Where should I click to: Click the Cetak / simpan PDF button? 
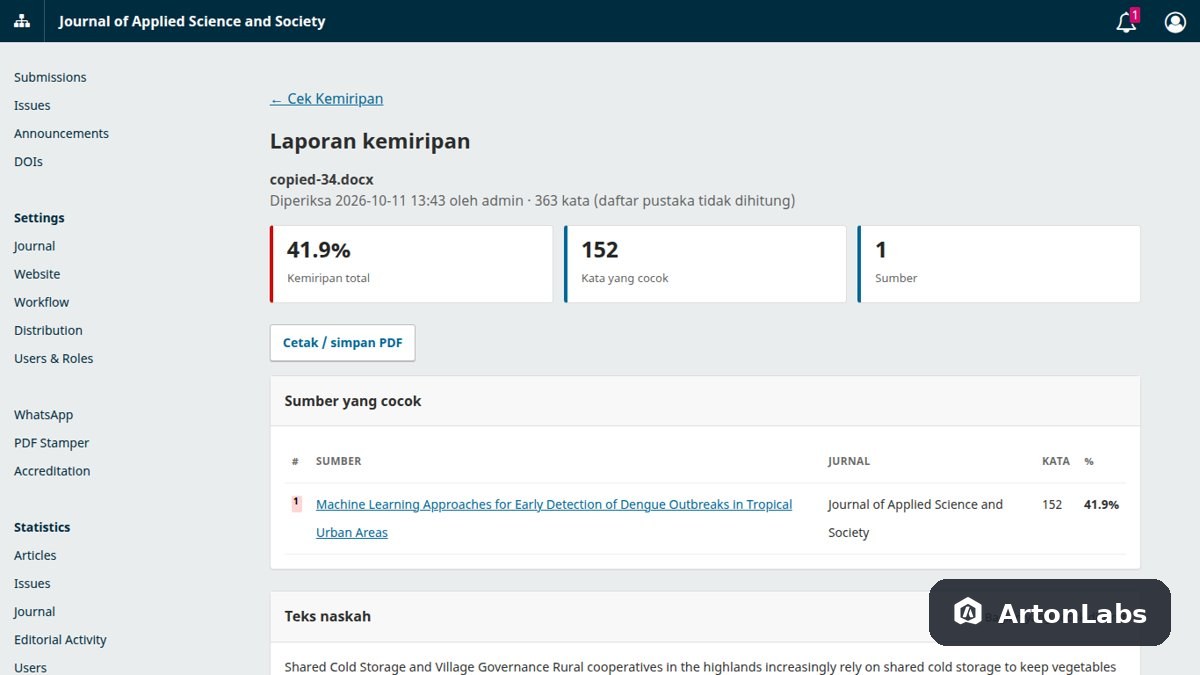[342, 343]
